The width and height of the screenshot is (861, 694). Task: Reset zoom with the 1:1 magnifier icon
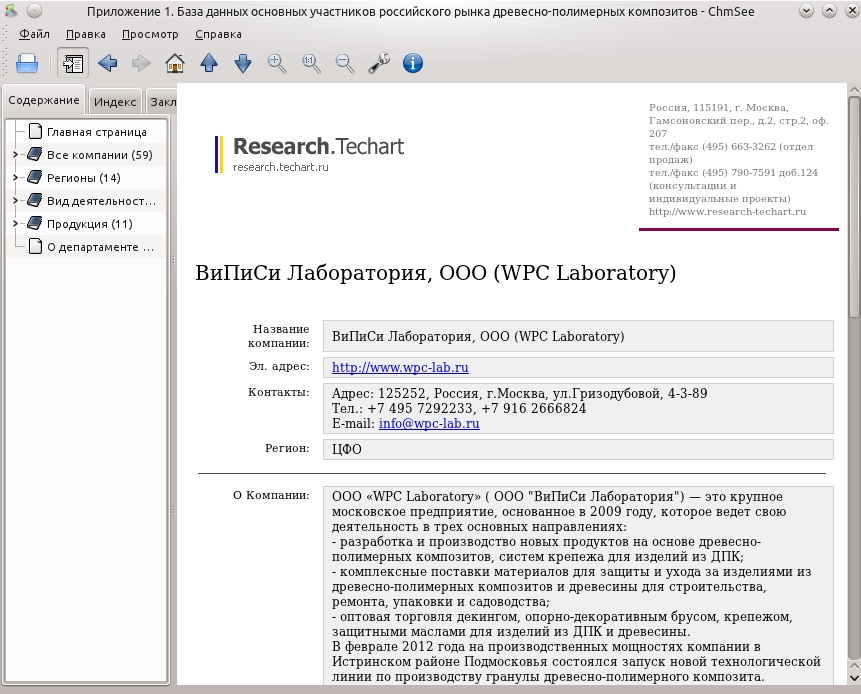[311, 63]
